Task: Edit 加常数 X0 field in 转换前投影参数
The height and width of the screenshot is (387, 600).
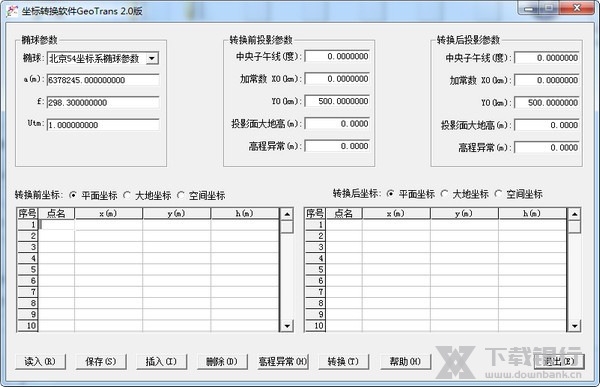Action: point(337,79)
